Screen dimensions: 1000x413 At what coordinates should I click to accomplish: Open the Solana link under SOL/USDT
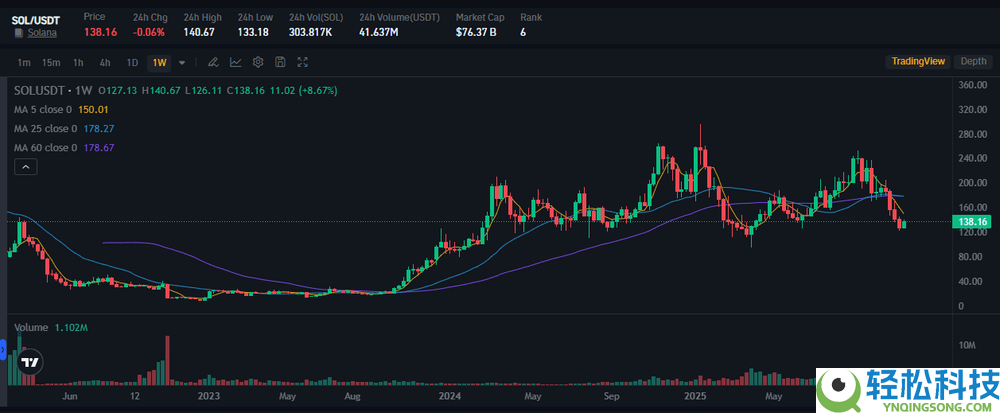(41, 33)
